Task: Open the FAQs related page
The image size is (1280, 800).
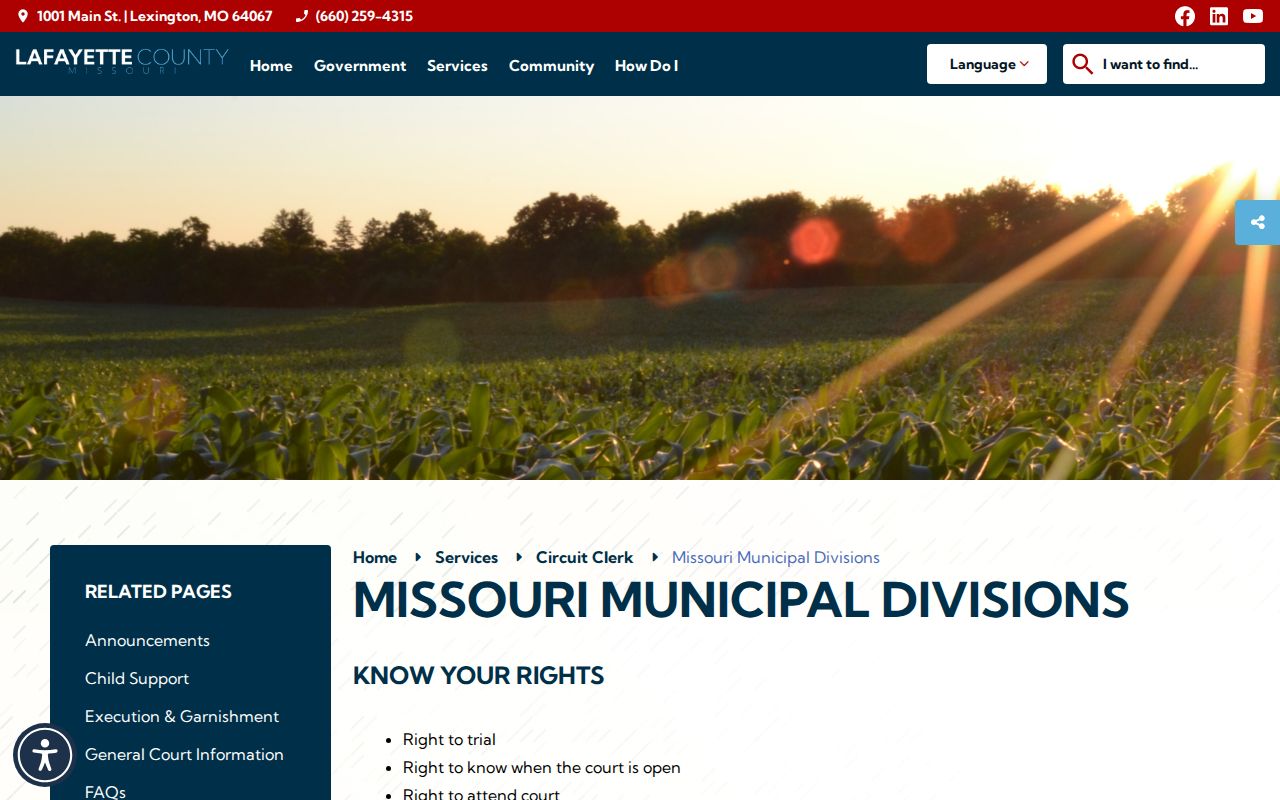Action: (105, 791)
